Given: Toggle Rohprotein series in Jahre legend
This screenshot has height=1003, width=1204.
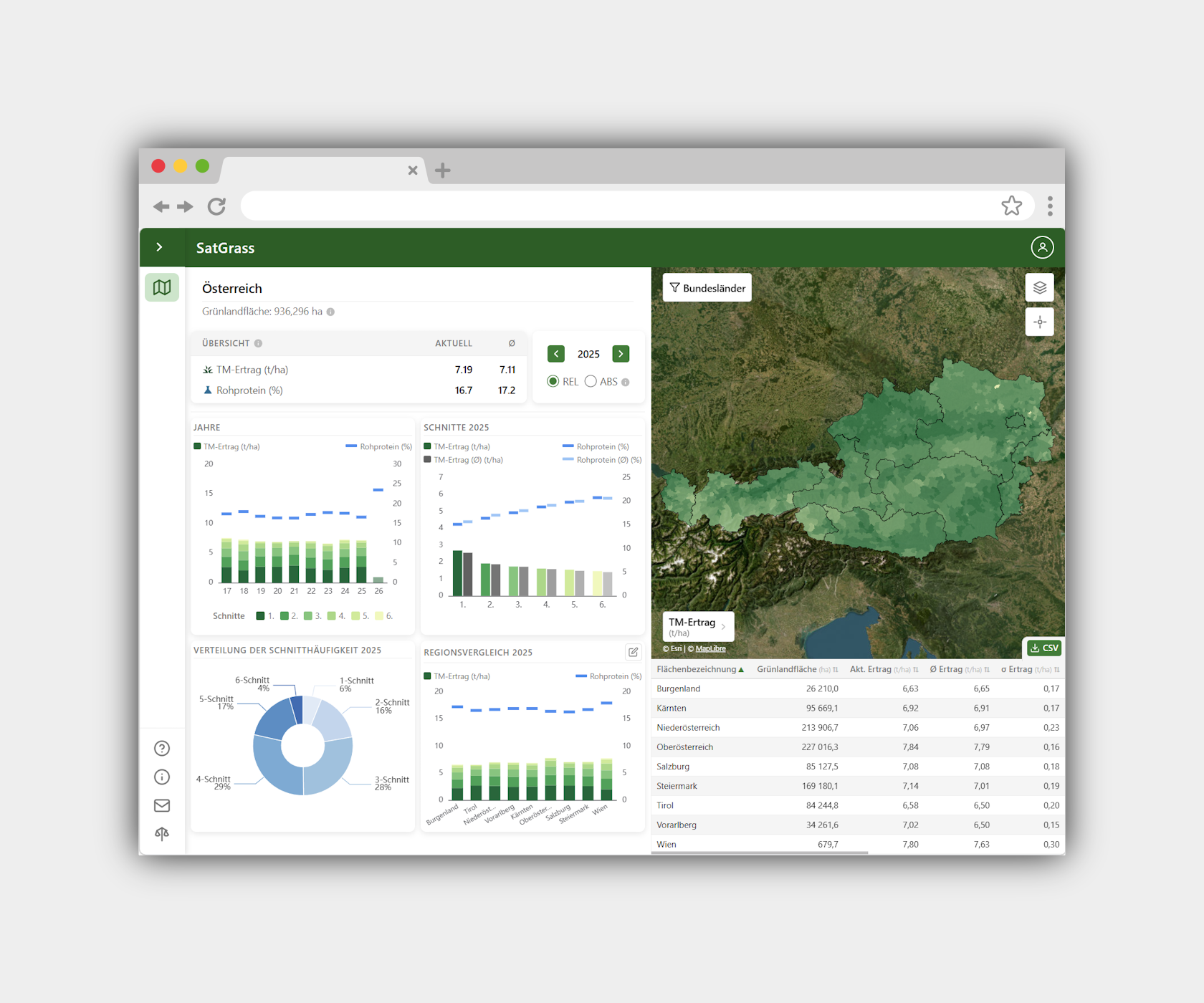Looking at the screenshot, I should [x=378, y=446].
